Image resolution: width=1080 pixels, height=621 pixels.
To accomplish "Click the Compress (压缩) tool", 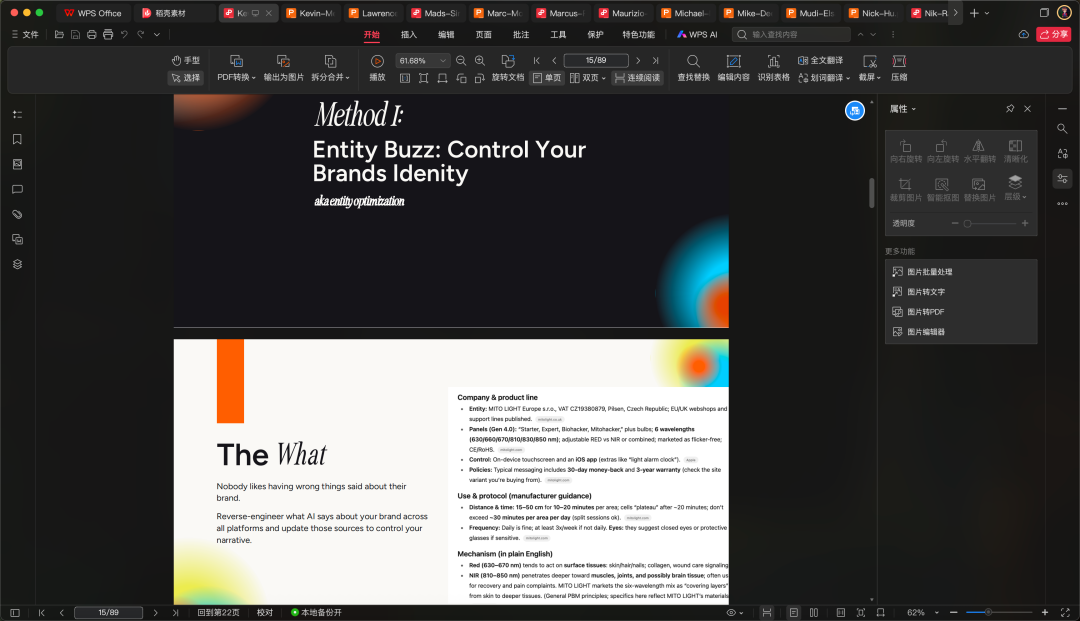I will 899,68.
